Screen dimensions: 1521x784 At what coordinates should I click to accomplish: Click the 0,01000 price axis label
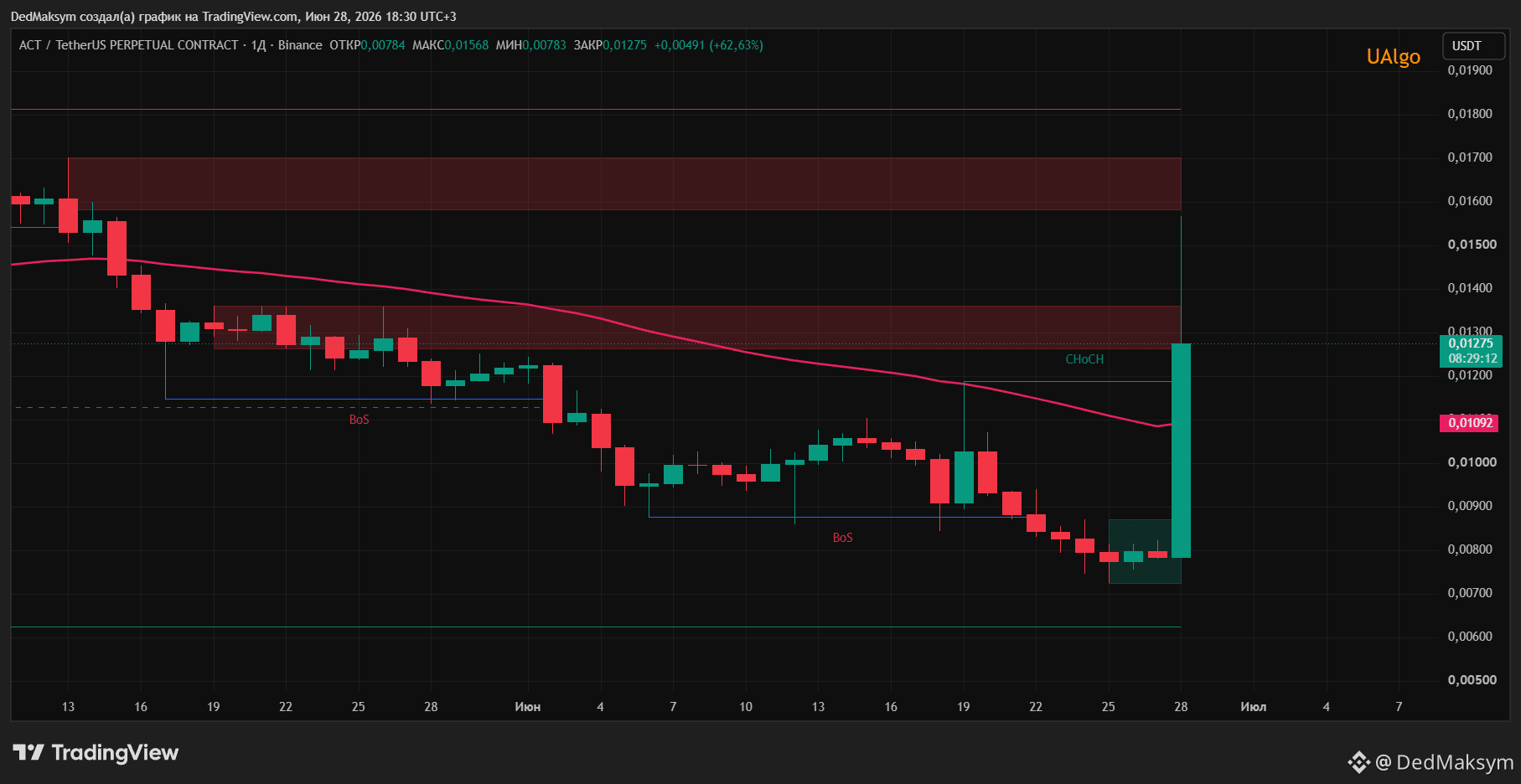pyautogui.click(x=1472, y=462)
